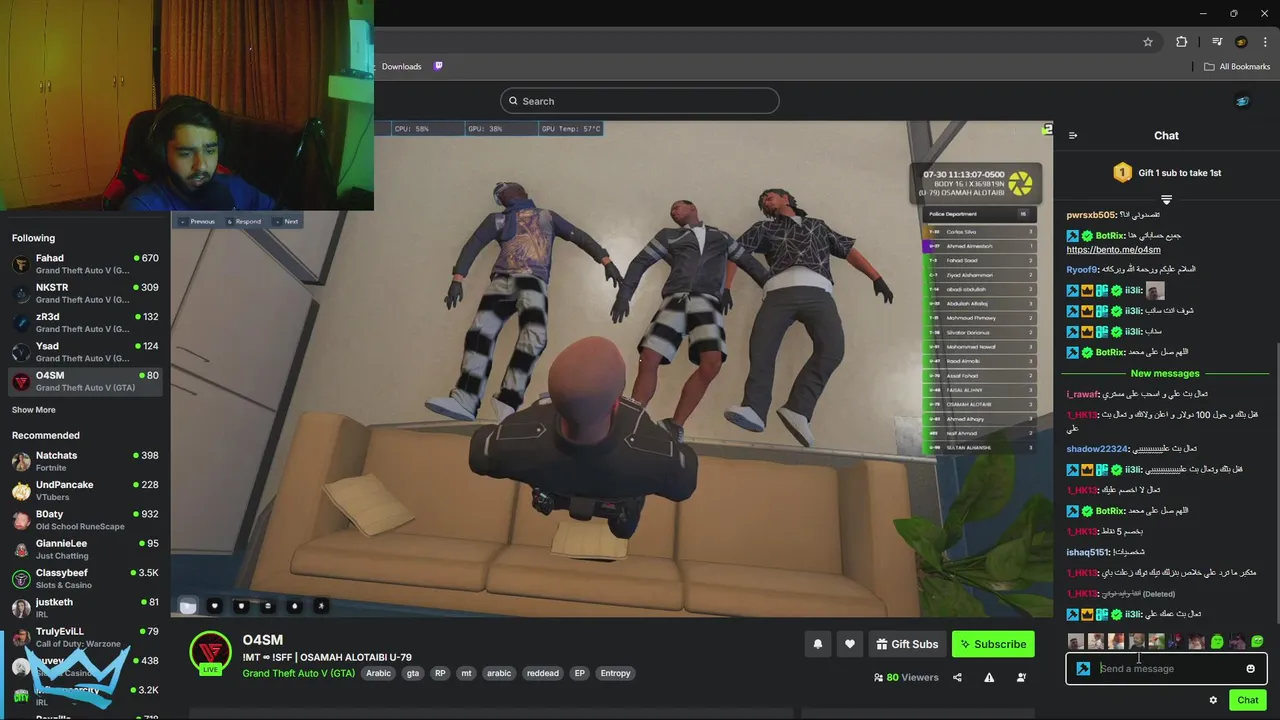The image size is (1280, 720).
Task: Open pwrsxb505 user in chat
Action: 1090,215
